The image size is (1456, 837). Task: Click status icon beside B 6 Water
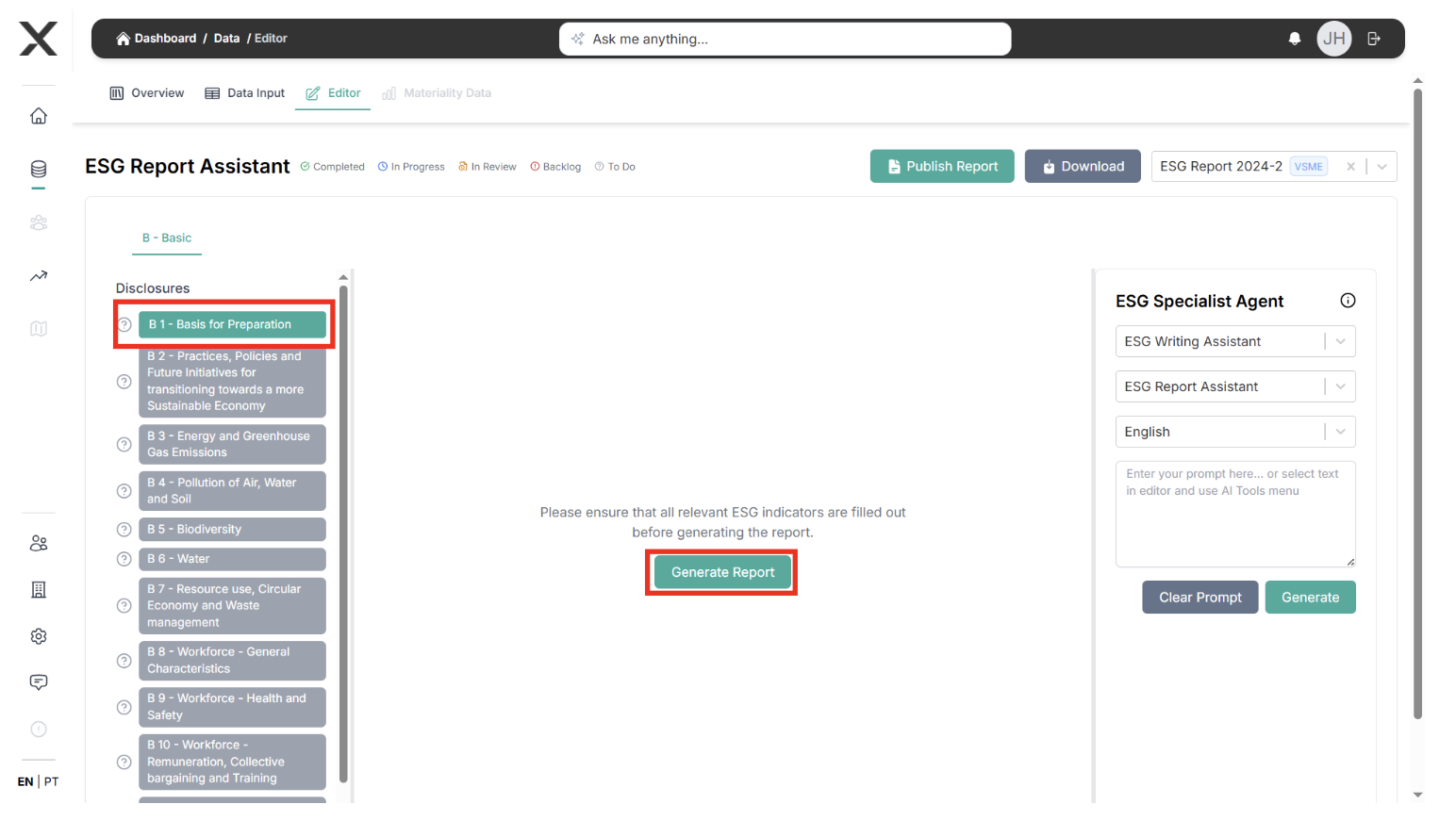(x=124, y=559)
